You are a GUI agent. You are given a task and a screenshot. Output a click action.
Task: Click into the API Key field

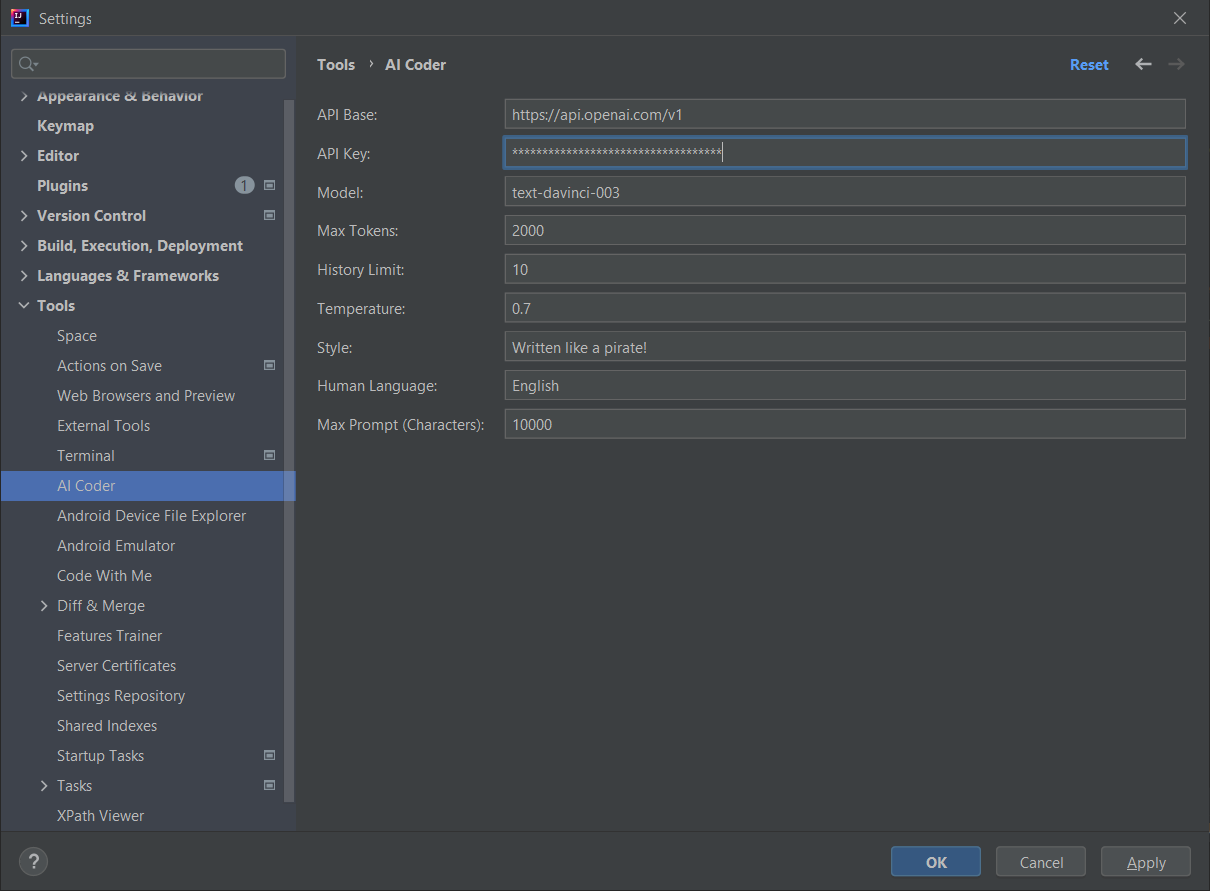pos(845,153)
